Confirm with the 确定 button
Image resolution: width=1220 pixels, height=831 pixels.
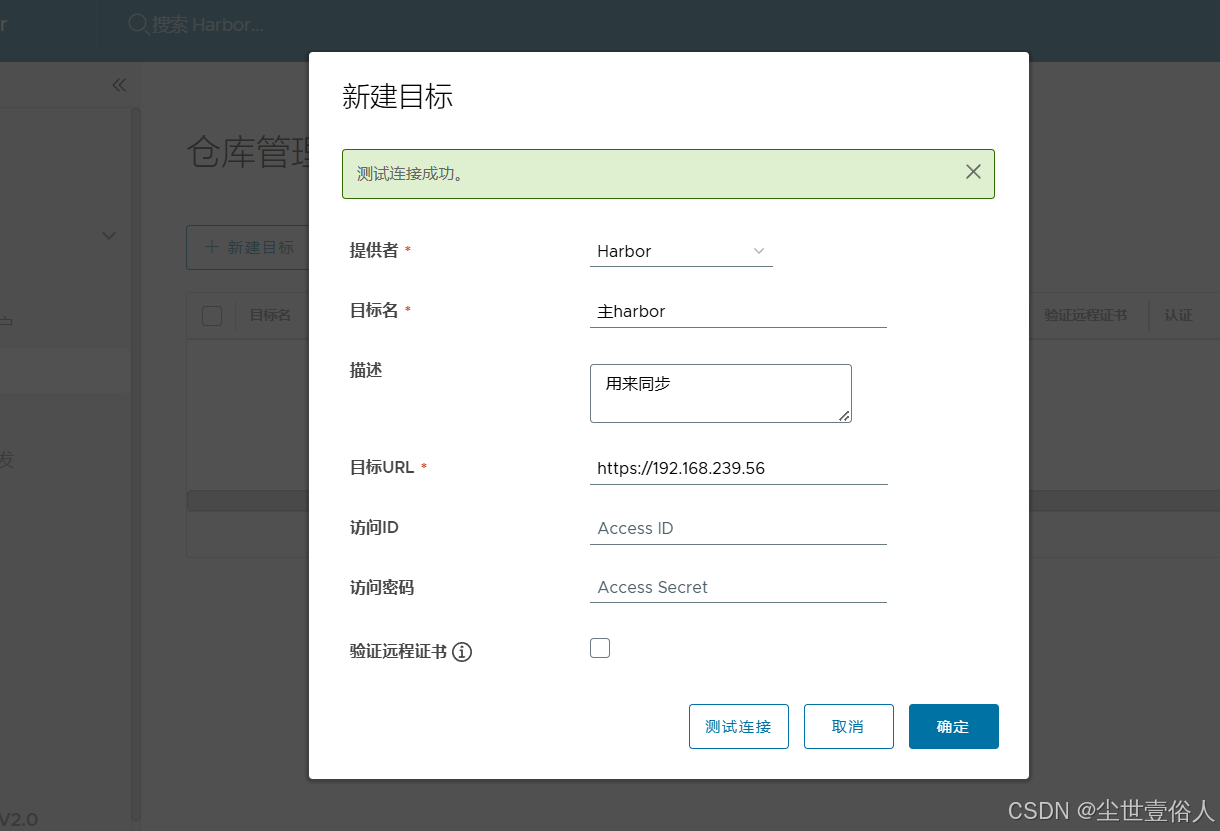click(953, 726)
